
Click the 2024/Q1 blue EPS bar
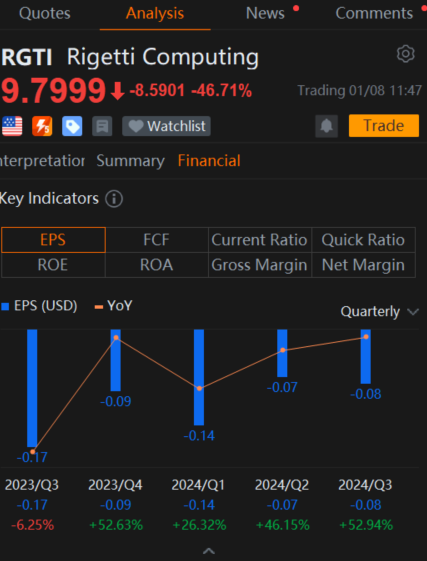(199, 377)
